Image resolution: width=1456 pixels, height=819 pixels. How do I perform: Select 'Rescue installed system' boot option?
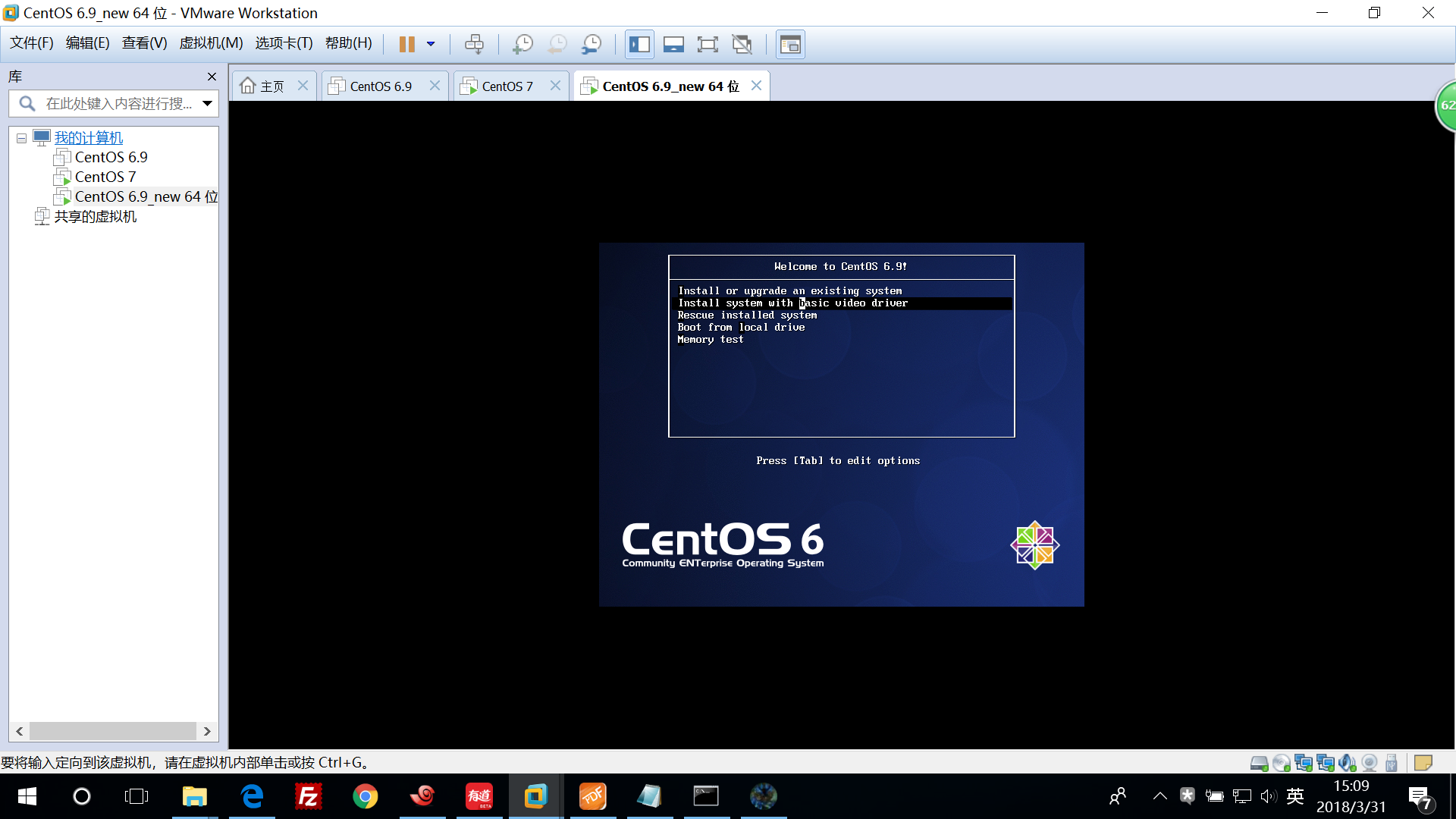(747, 315)
